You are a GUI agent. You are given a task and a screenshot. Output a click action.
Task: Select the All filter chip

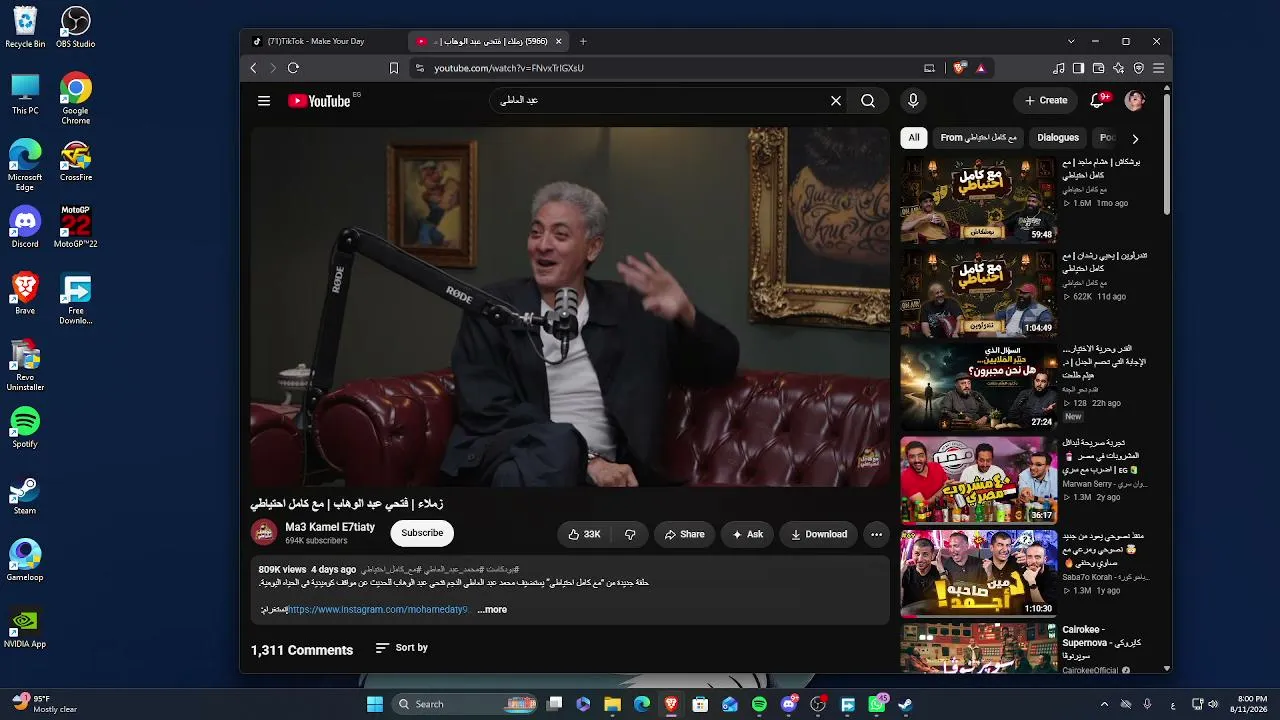point(913,138)
